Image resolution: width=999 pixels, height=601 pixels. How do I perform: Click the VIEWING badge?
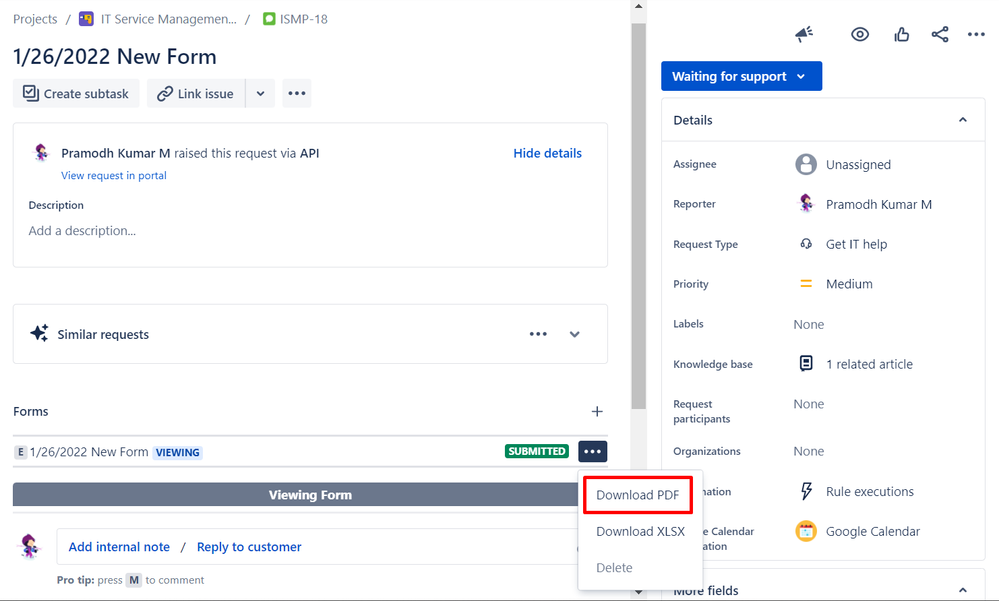[x=178, y=452]
